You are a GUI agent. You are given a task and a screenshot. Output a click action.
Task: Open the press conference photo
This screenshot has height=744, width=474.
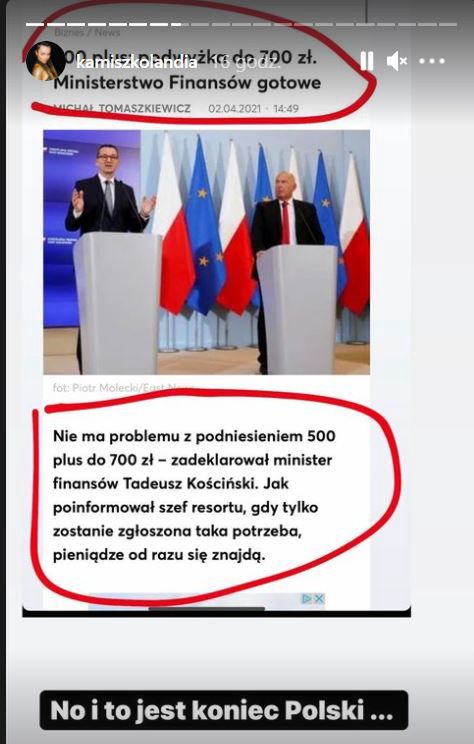[x=206, y=252]
